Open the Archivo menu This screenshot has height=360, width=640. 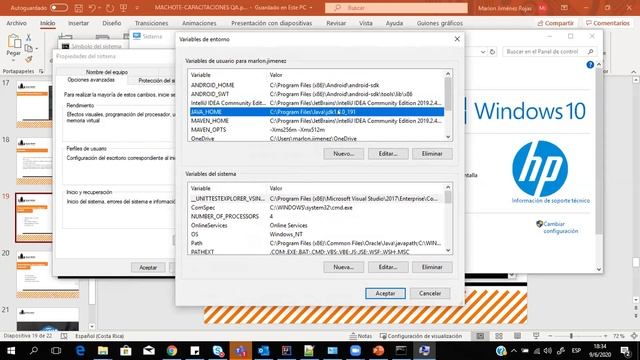click(x=16, y=23)
